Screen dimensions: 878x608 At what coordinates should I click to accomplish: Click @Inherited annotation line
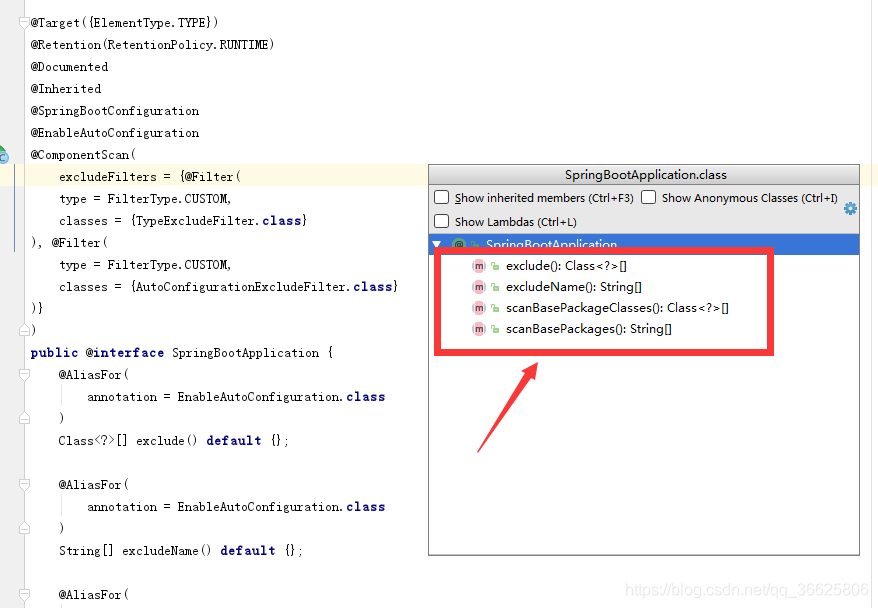(x=66, y=88)
